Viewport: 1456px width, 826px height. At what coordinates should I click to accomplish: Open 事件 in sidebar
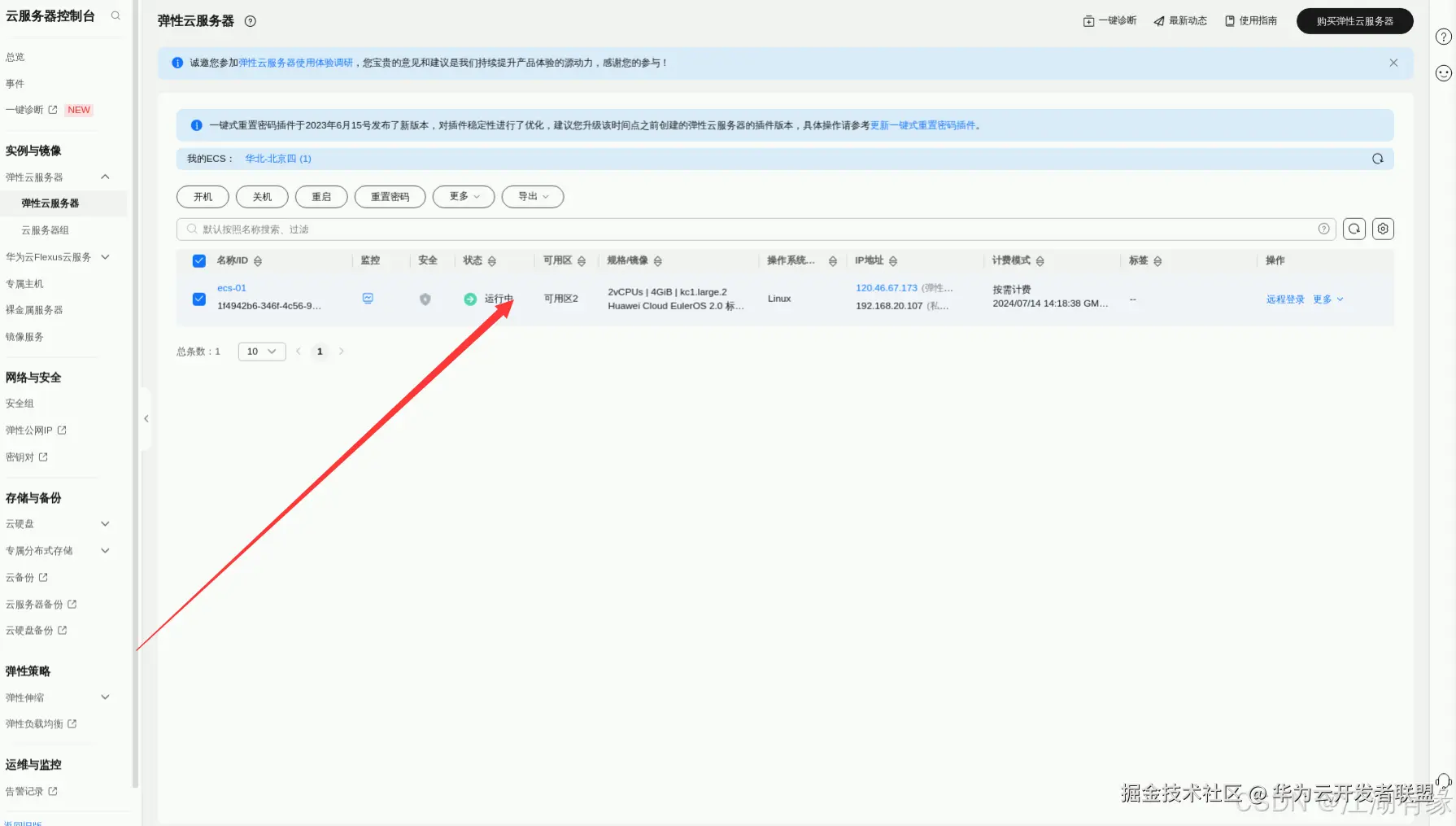tap(15, 84)
